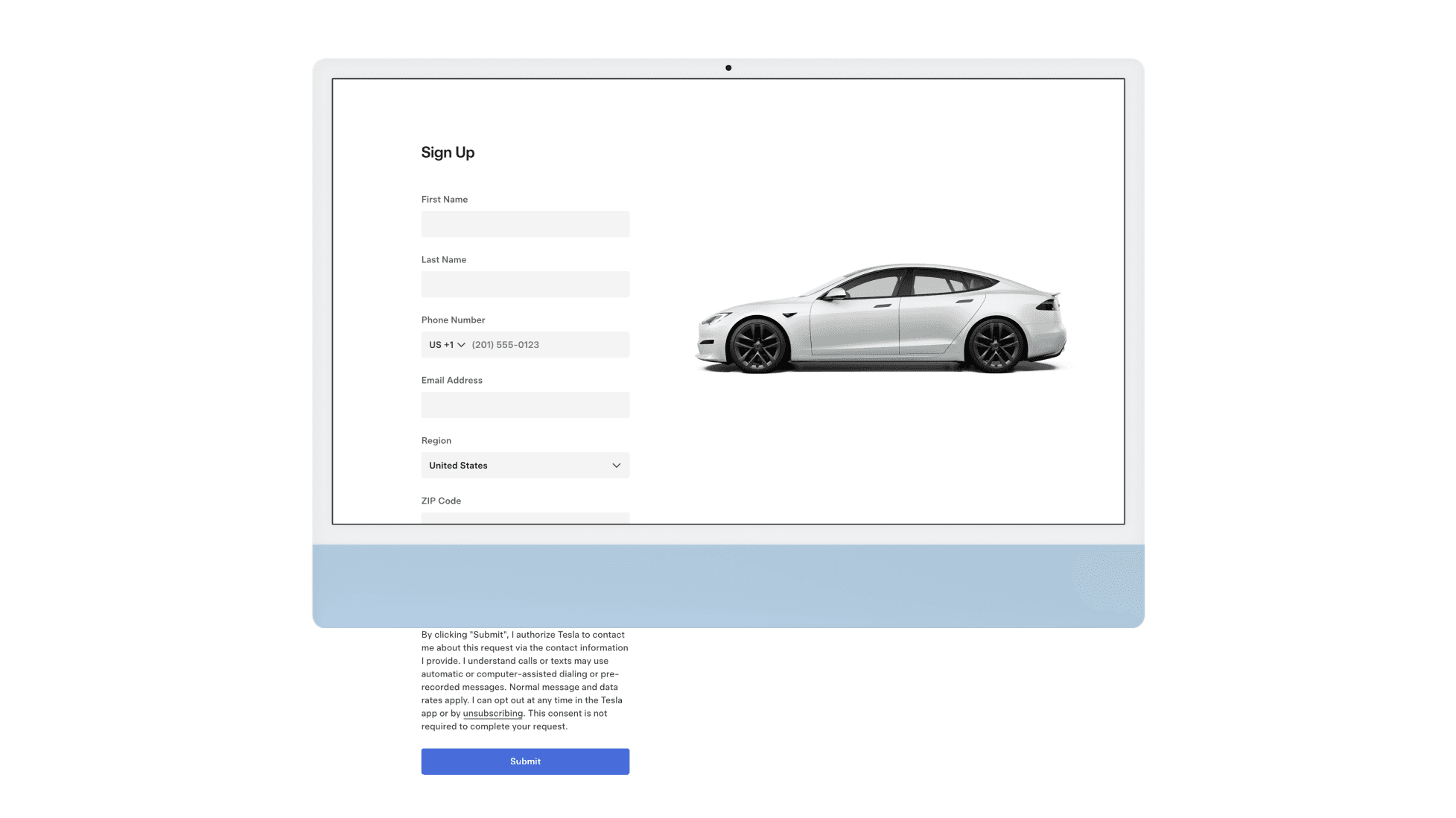Click the Last Name input field
Screen dimensions: 1456x818
point(525,285)
